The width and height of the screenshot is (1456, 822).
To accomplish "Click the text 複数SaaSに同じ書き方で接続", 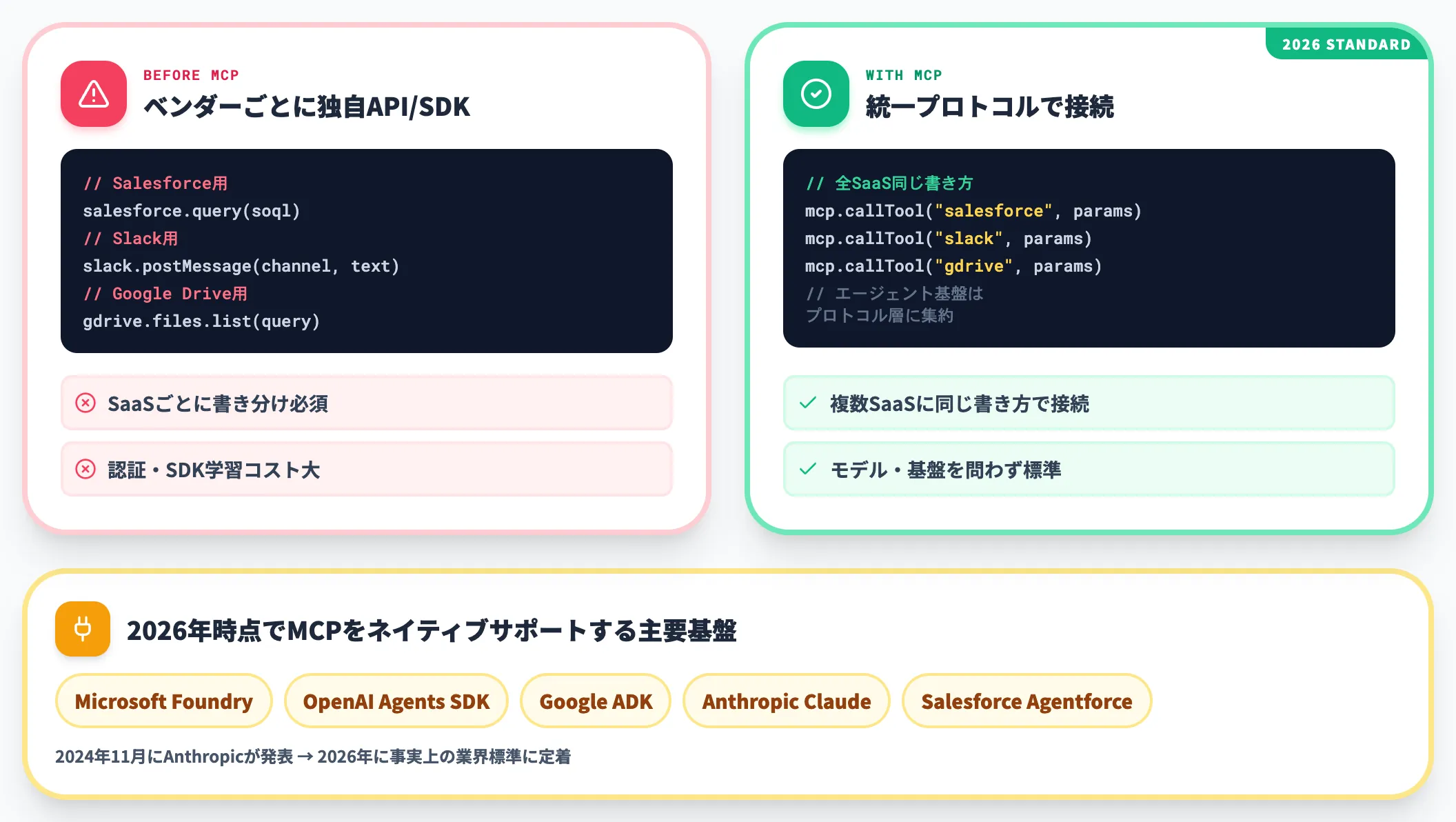I will [x=960, y=403].
